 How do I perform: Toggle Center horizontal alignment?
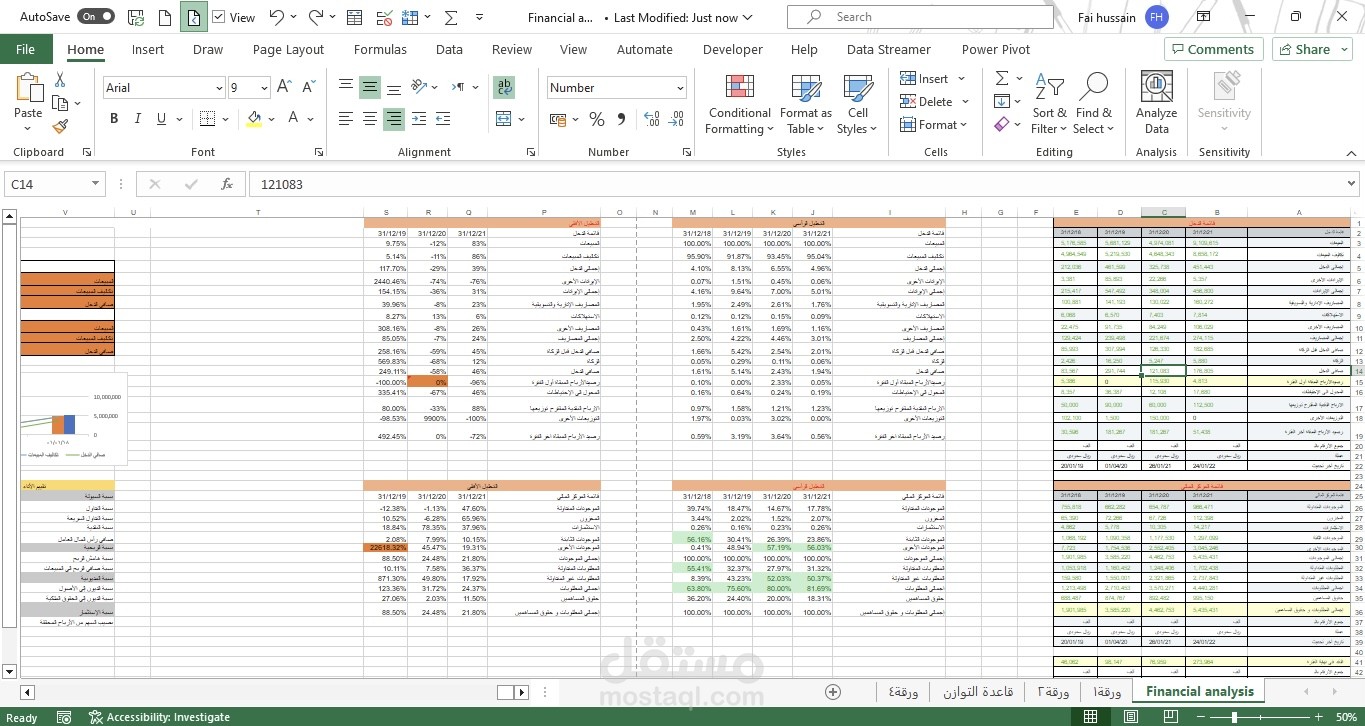pyautogui.click(x=370, y=119)
